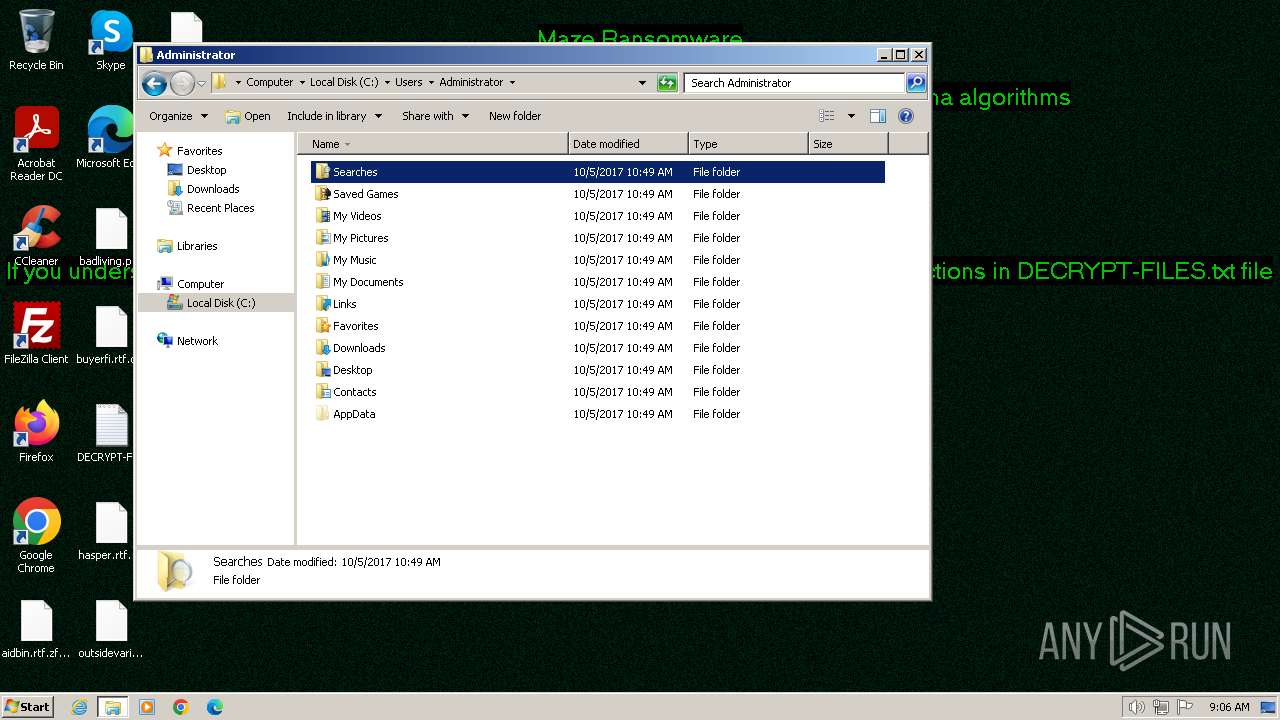
Task: Select outsidevari file on desktop
Action: tap(111, 628)
